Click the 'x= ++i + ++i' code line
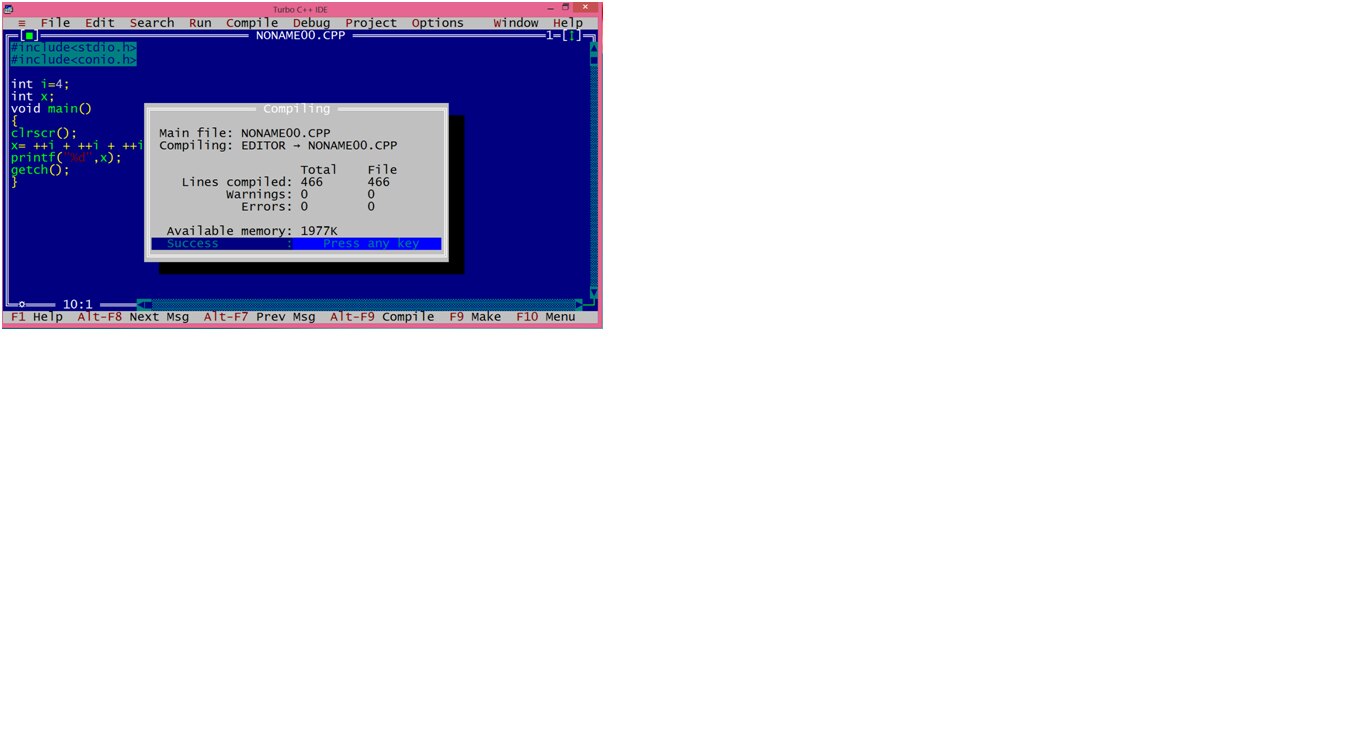Screen dimensions: 1352x736 [78, 146]
